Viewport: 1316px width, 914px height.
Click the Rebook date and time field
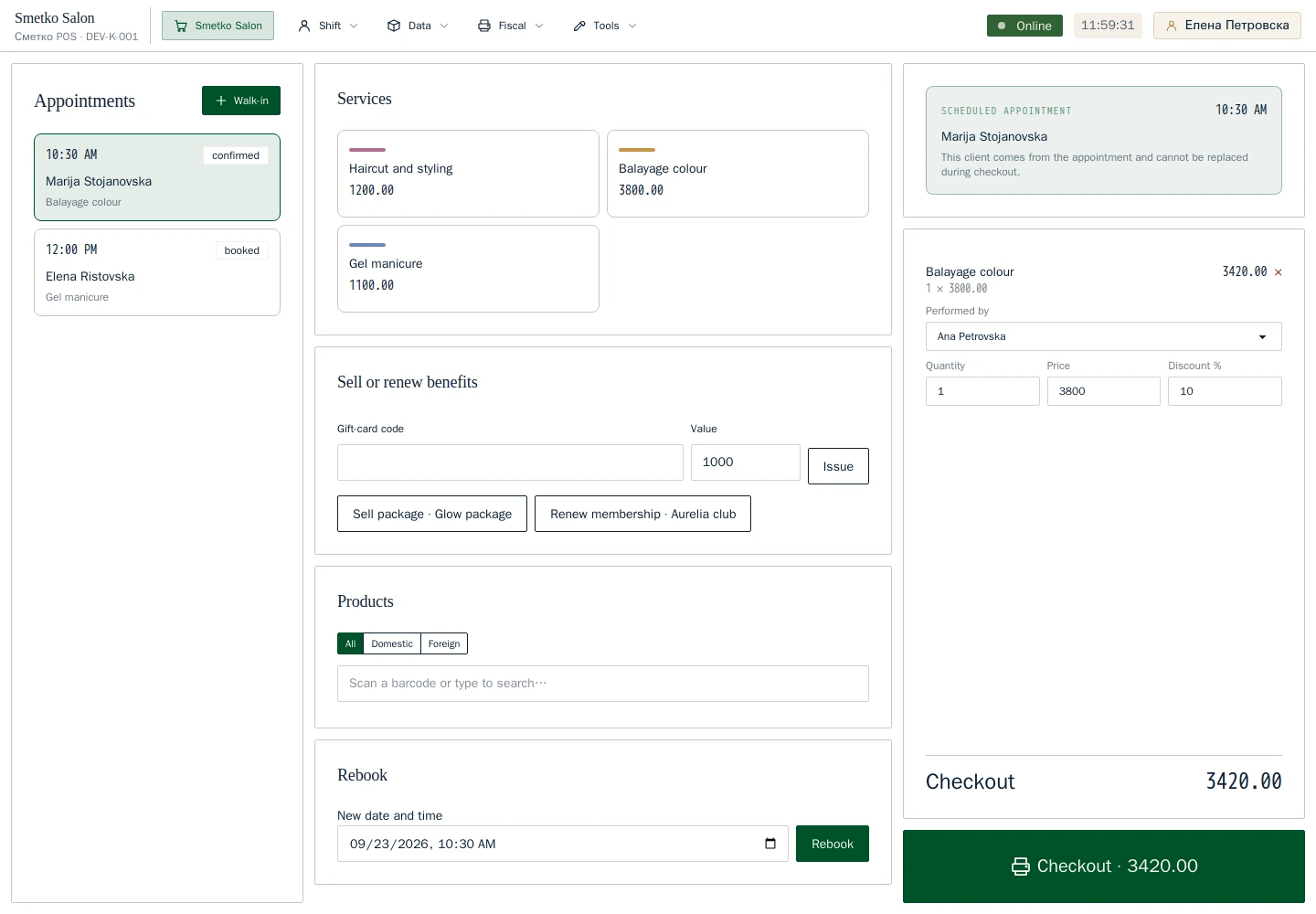point(563,844)
